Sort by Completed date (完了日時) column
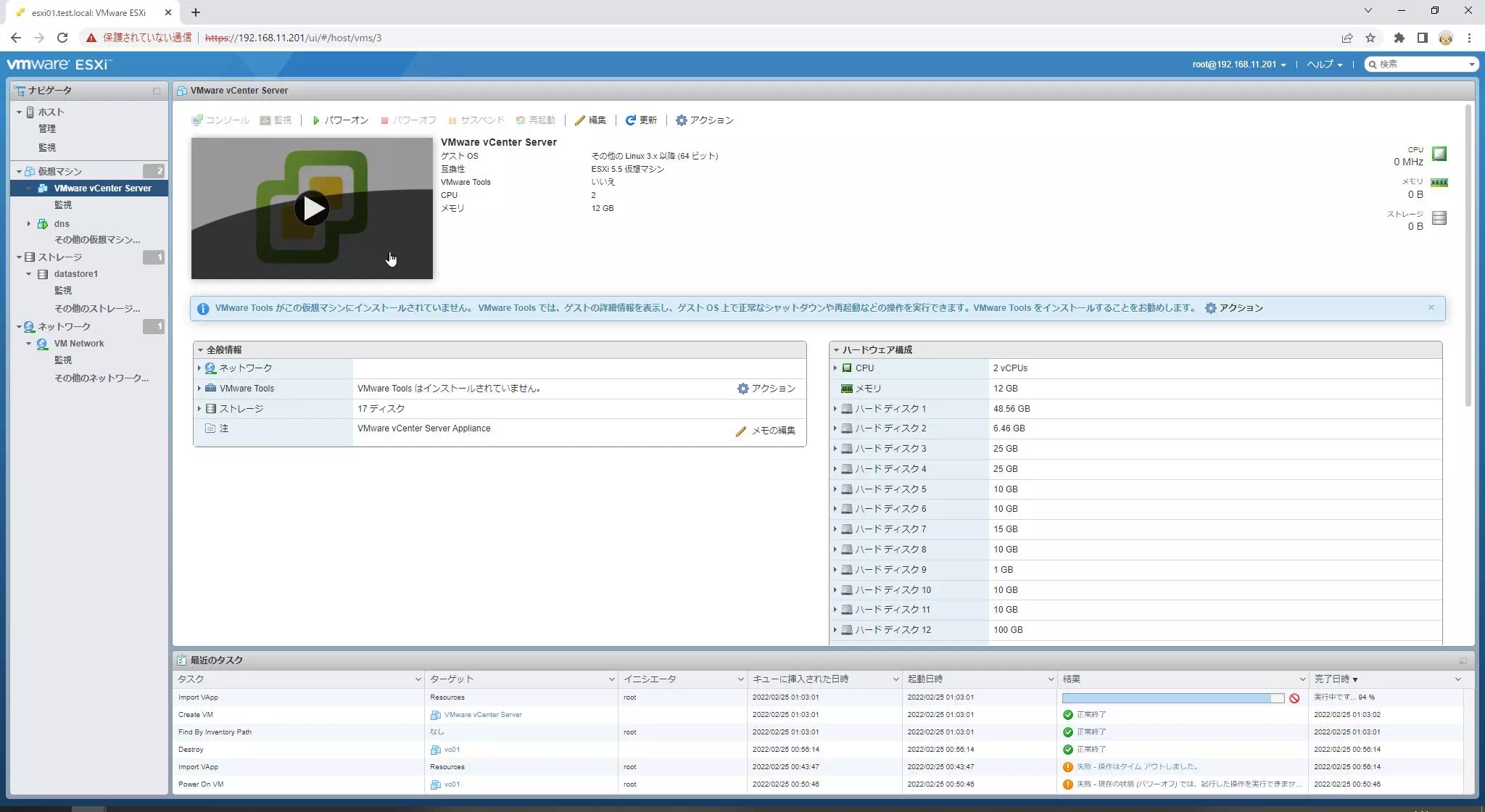This screenshot has width=1485, height=812. 1336,679
